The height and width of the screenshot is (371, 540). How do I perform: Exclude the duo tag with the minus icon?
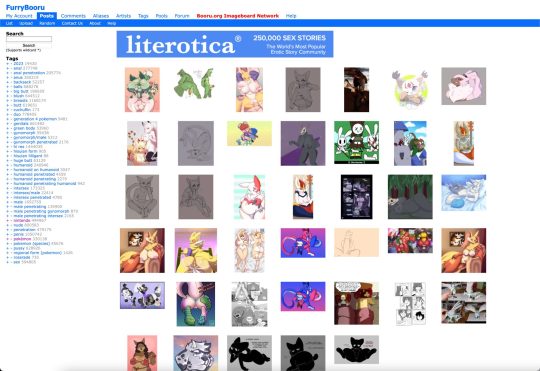tap(11, 114)
